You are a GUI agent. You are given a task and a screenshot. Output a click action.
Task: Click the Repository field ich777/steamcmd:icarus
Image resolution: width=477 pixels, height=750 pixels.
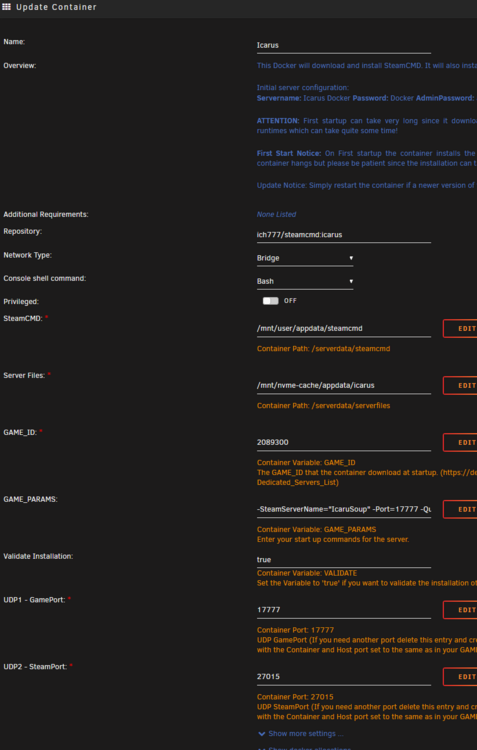point(344,235)
